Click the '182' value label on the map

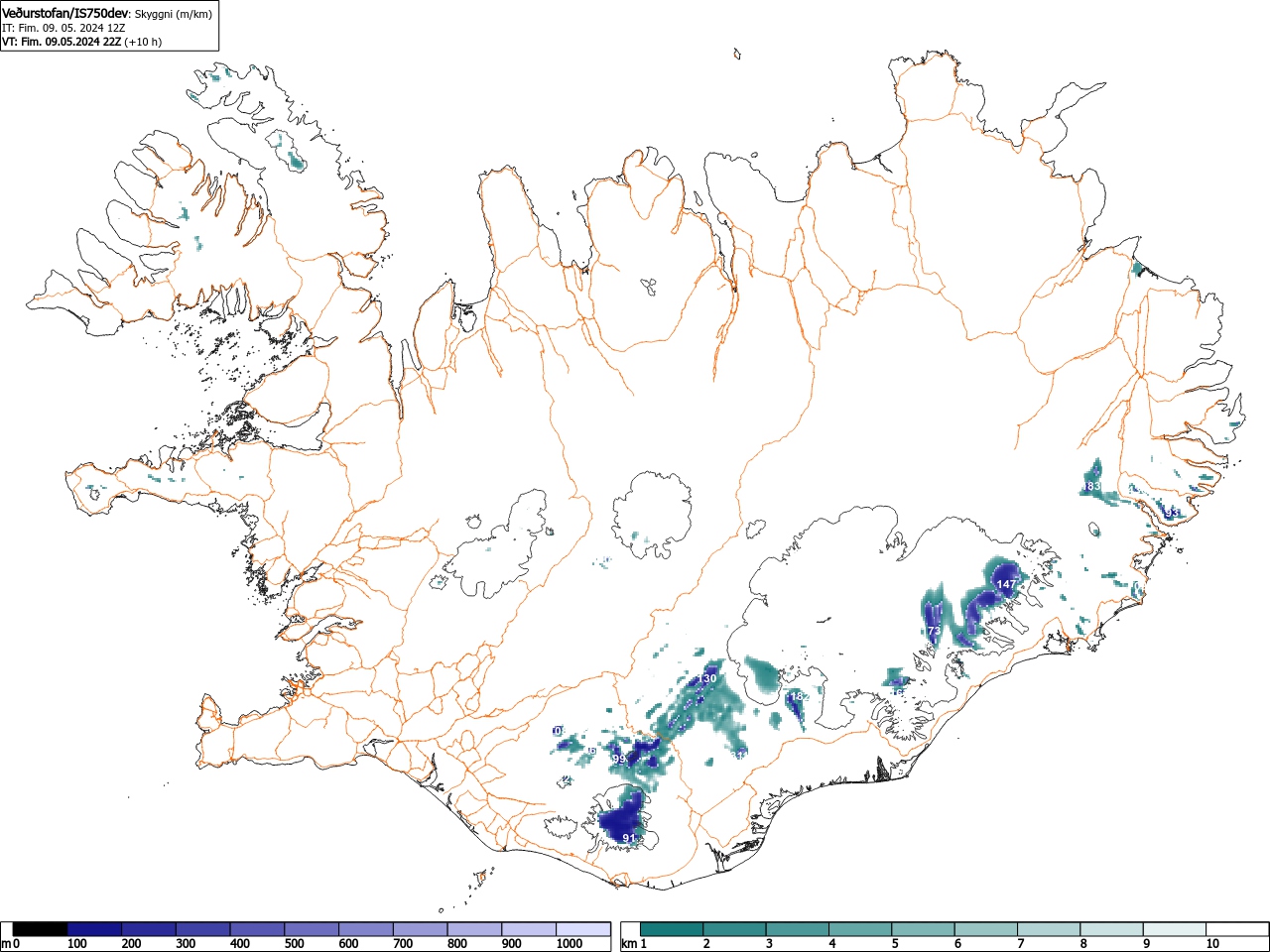pyautogui.click(x=799, y=697)
